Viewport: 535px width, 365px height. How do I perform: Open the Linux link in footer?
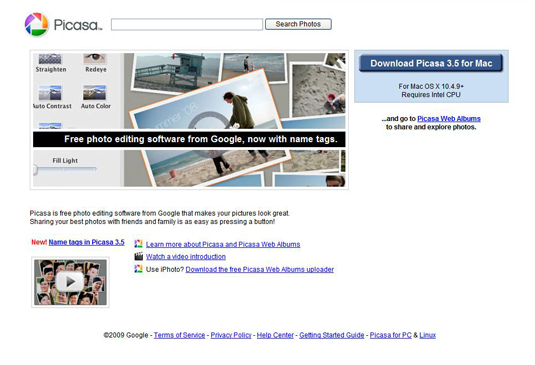(x=428, y=335)
